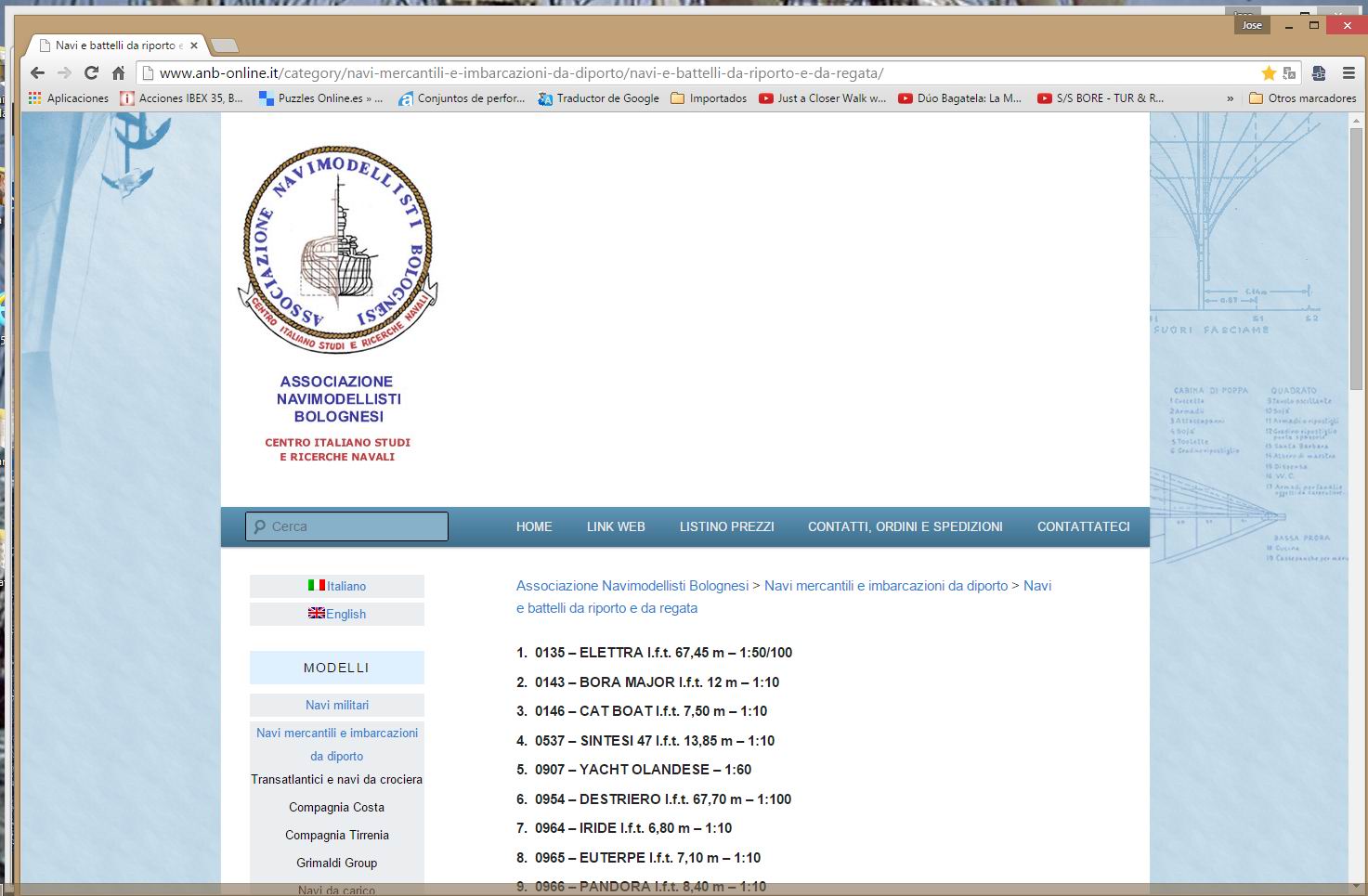Open Otros marcadores folder
The height and width of the screenshot is (896, 1368).
click(x=1303, y=97)
